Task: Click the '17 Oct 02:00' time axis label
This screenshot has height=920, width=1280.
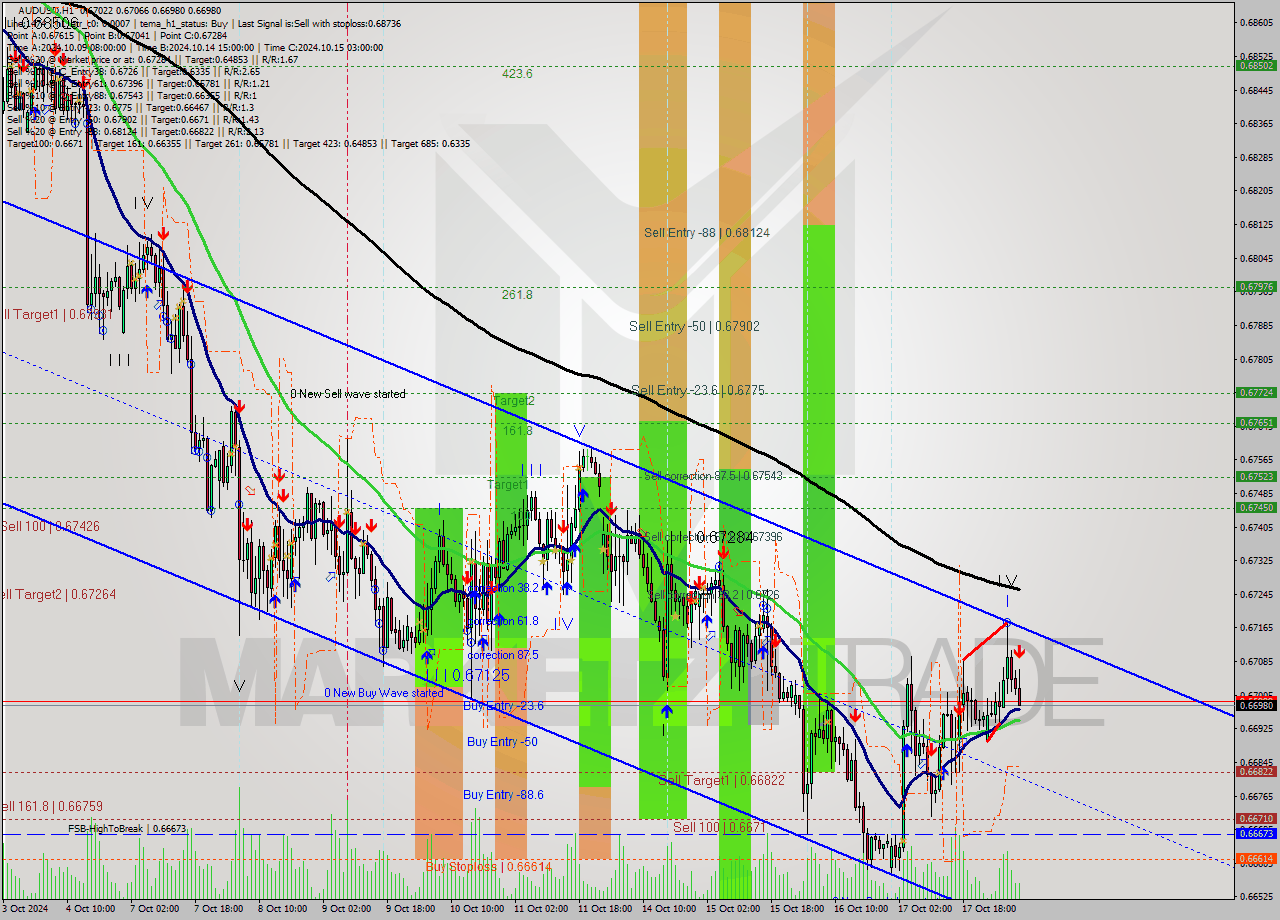Action: point(924,909)
